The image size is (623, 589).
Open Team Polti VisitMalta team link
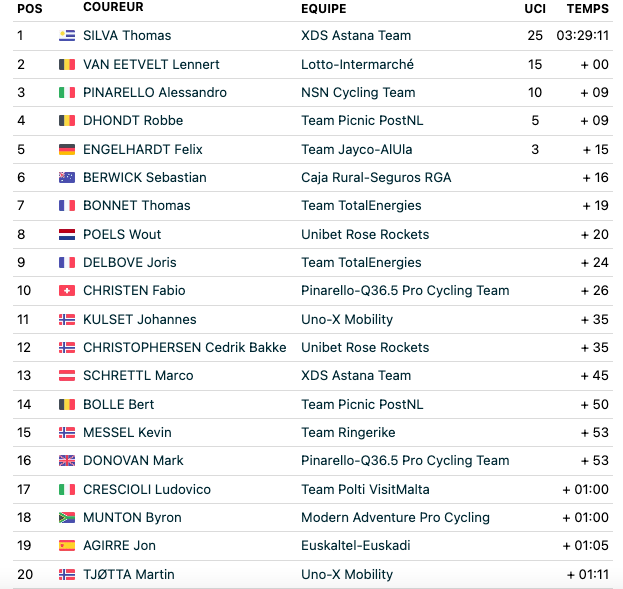coord(365,489)
